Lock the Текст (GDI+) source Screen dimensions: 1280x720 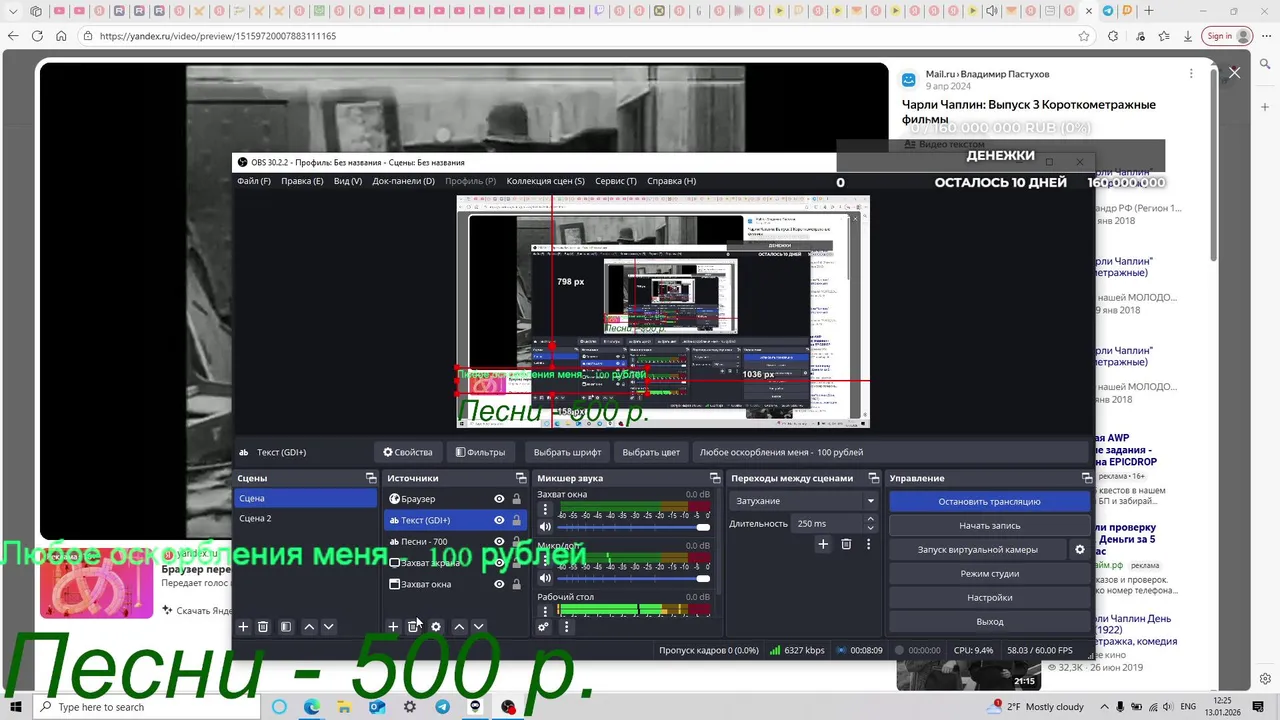point(517,520)
